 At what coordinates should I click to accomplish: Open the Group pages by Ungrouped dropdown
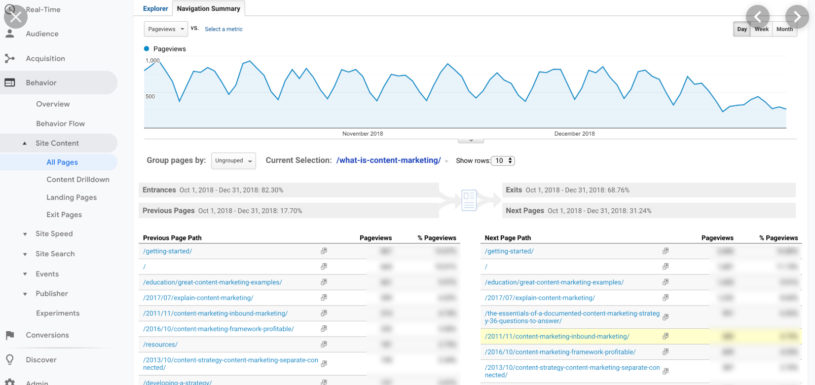pos(233,161)
